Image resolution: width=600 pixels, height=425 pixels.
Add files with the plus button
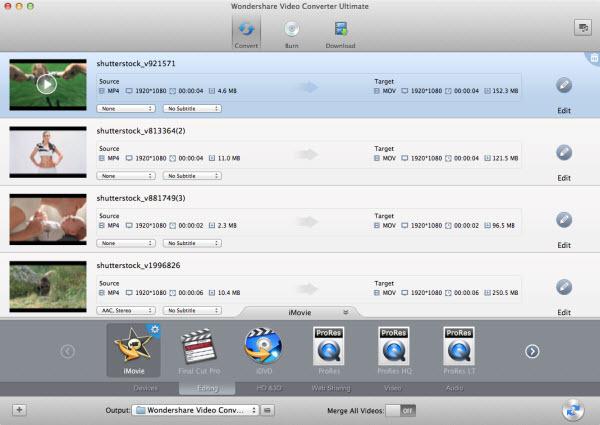click(x=19, y=410)
